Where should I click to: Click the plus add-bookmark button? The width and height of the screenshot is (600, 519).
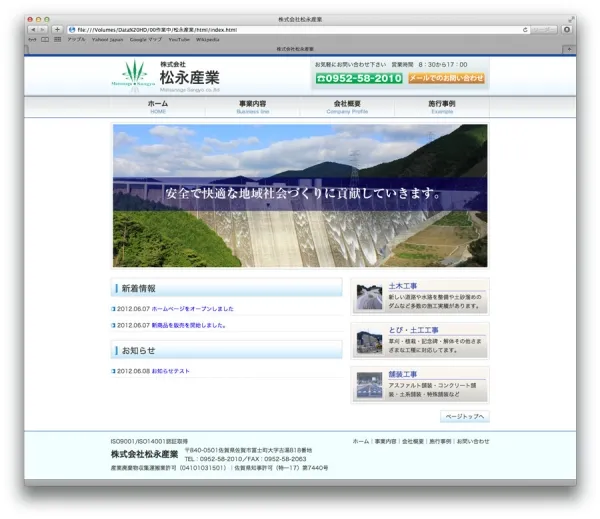[57, 29]
